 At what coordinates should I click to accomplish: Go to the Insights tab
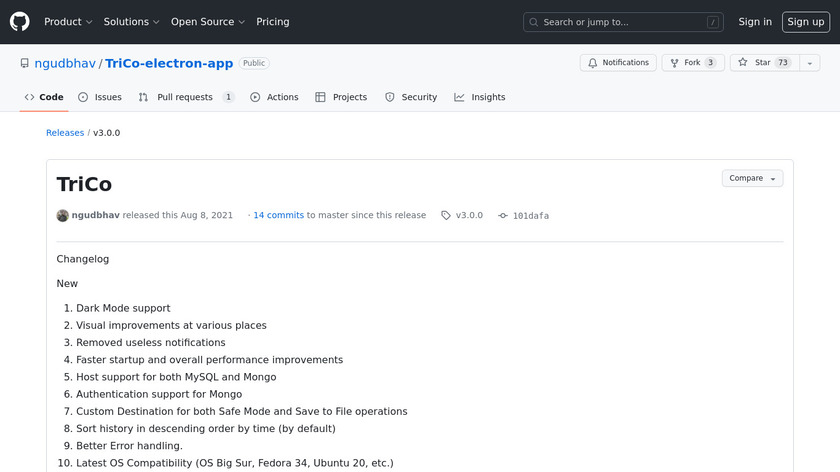click(x=480, y=97)
